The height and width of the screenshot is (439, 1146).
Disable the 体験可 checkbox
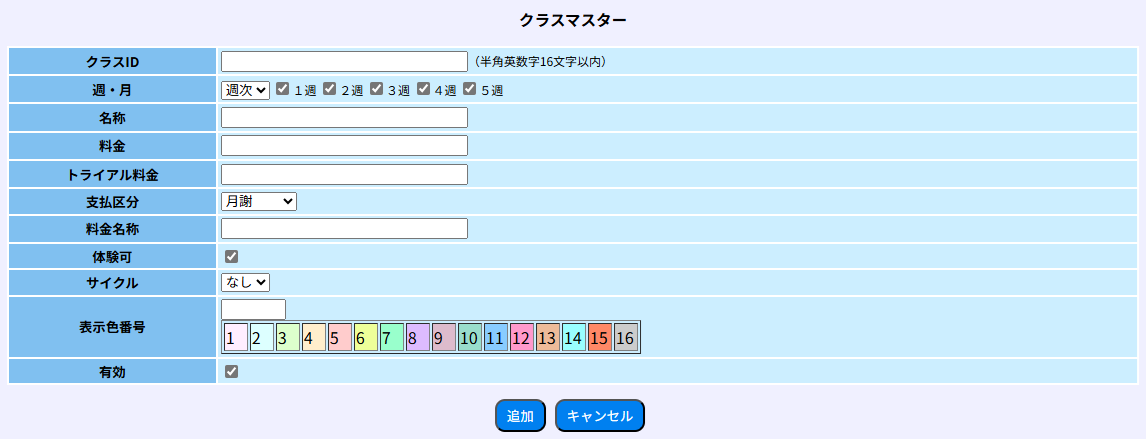pyautogui.click(x=232, y=257)
